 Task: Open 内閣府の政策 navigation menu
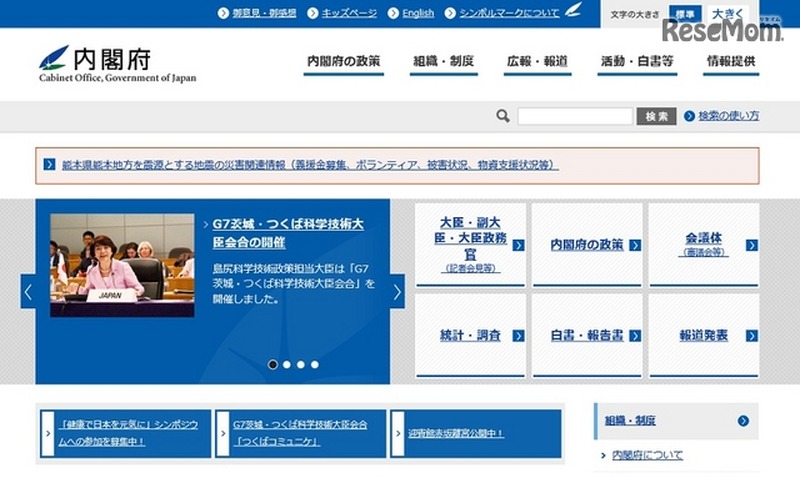343,62
